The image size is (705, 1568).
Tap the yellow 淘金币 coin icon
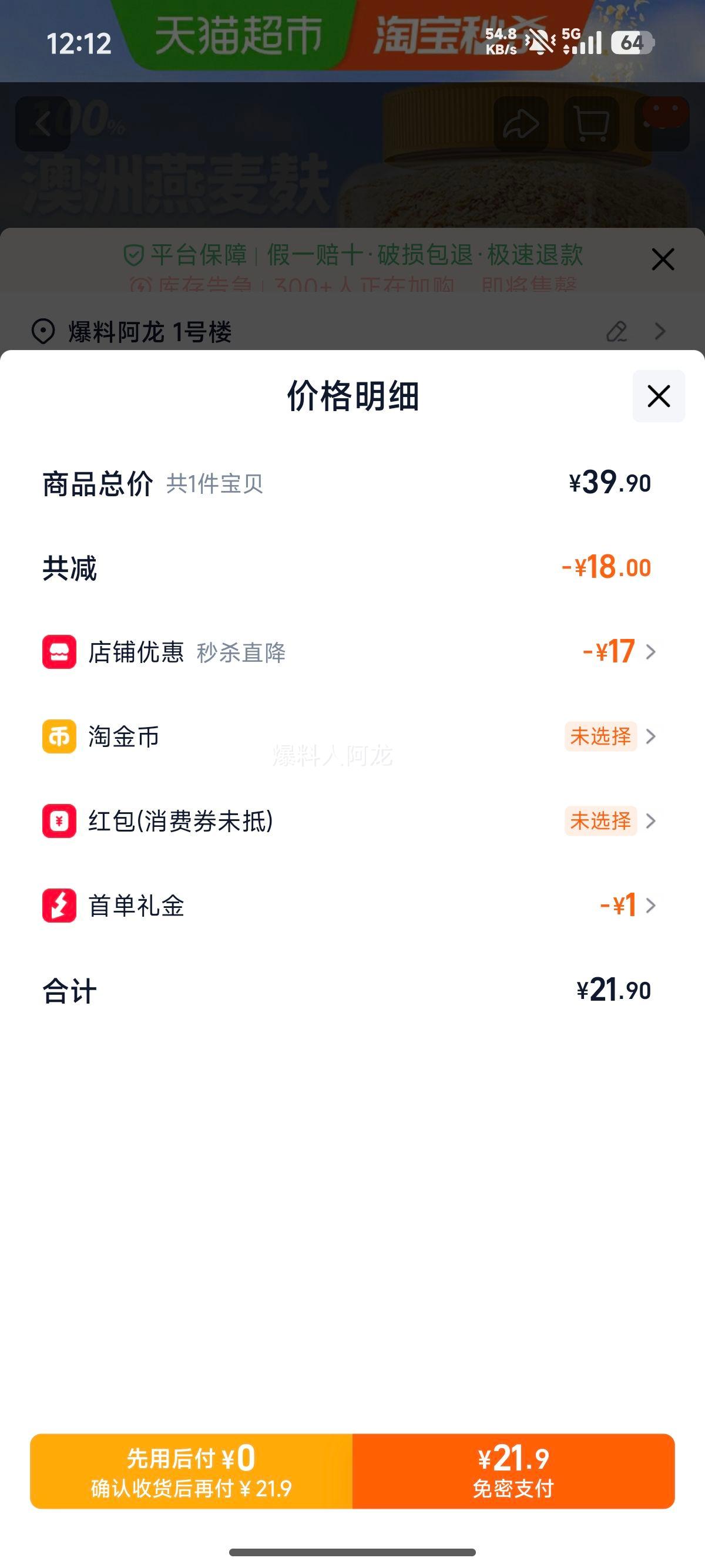coord(59,736)
